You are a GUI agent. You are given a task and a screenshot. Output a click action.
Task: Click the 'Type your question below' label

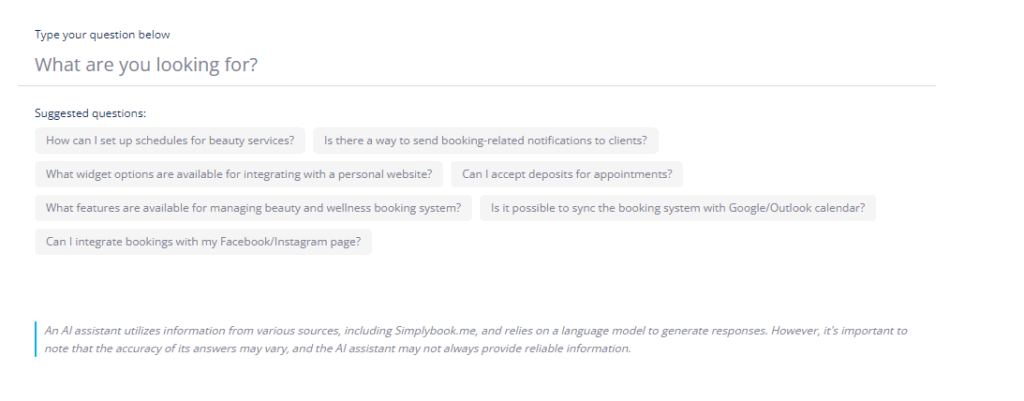(102, 34)
